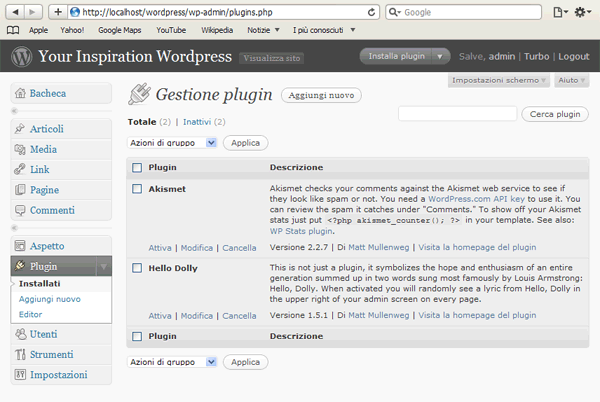Viewport: 600px width, 402px height.
Task: Click the Articoli pin icon
Action: (x=20, y=129)
